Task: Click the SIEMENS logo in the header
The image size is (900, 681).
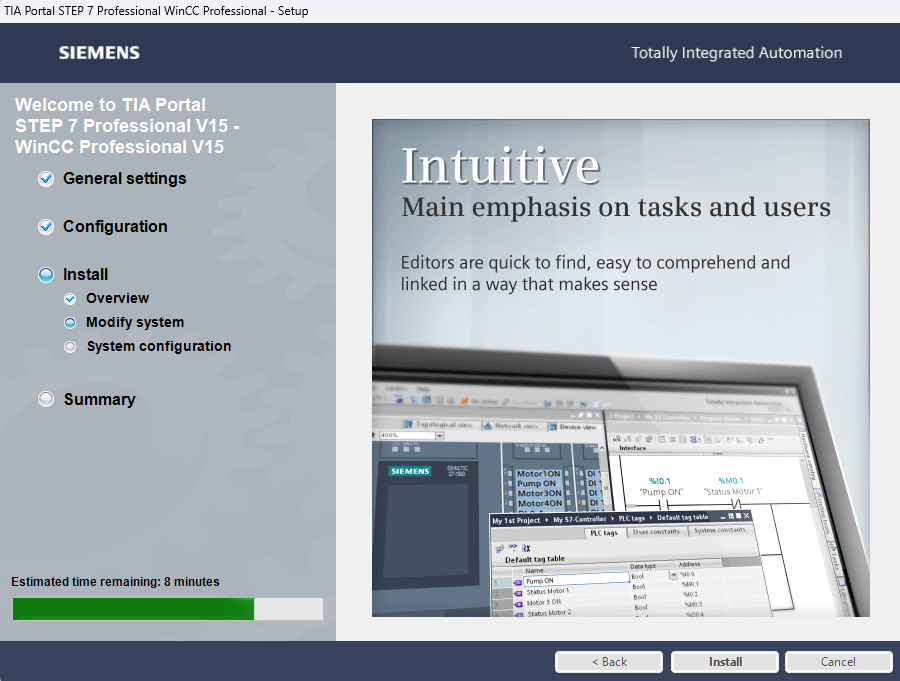Action: [x=99, y=53]
